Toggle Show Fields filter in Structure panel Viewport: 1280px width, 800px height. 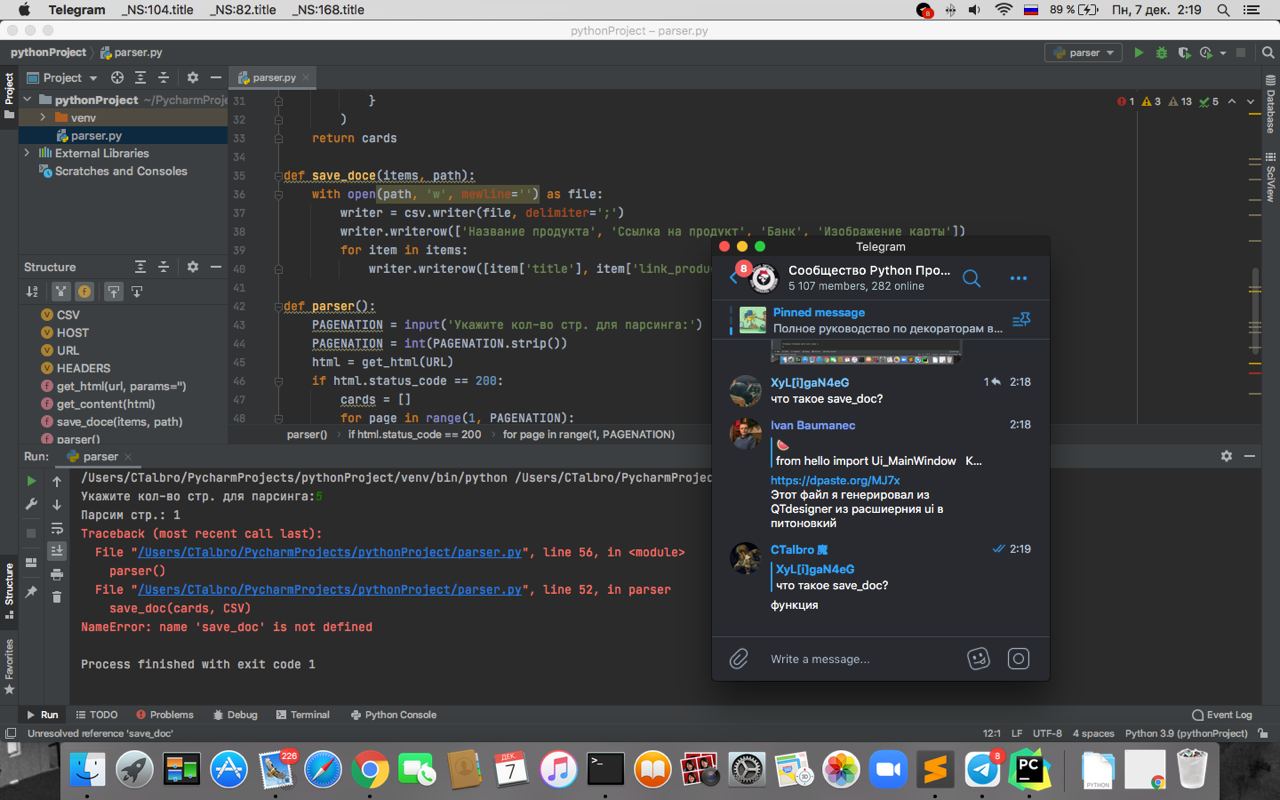pyautogui.click(x=84, y=291)
